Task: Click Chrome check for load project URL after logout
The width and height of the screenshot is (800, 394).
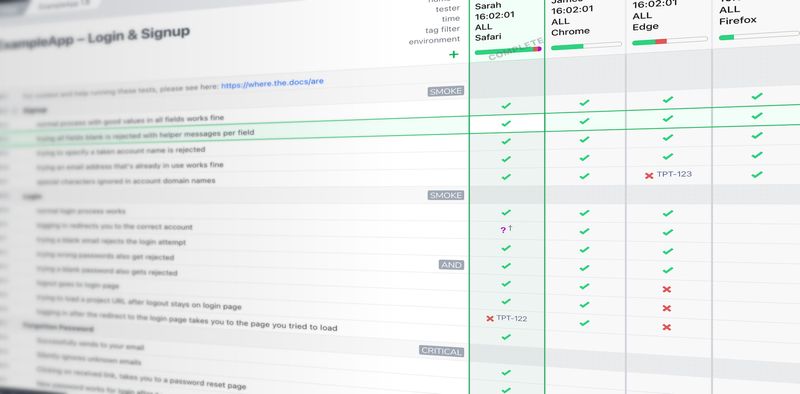Action: point(584,323)
